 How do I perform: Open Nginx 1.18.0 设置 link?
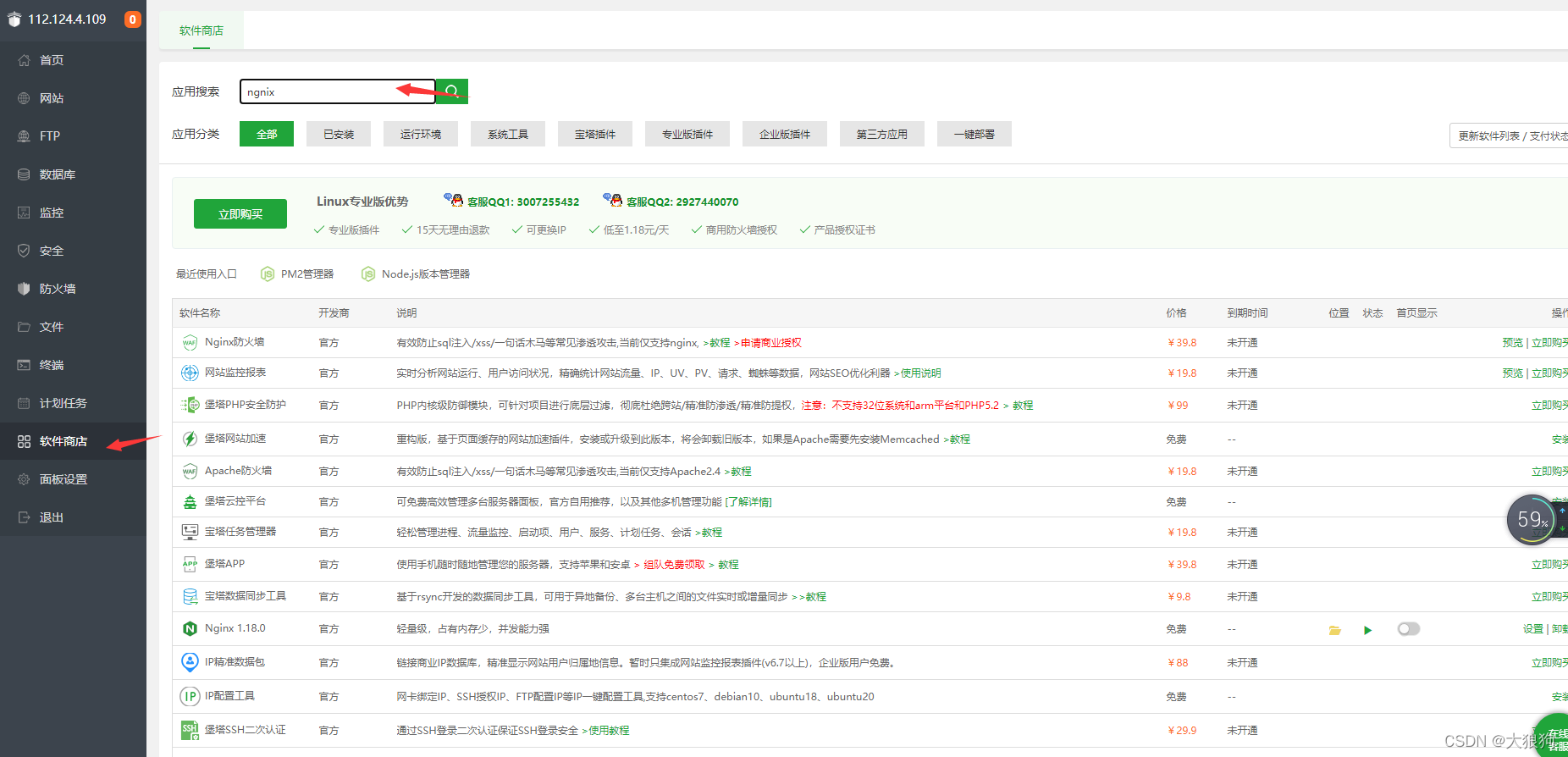pos(1532,628)
